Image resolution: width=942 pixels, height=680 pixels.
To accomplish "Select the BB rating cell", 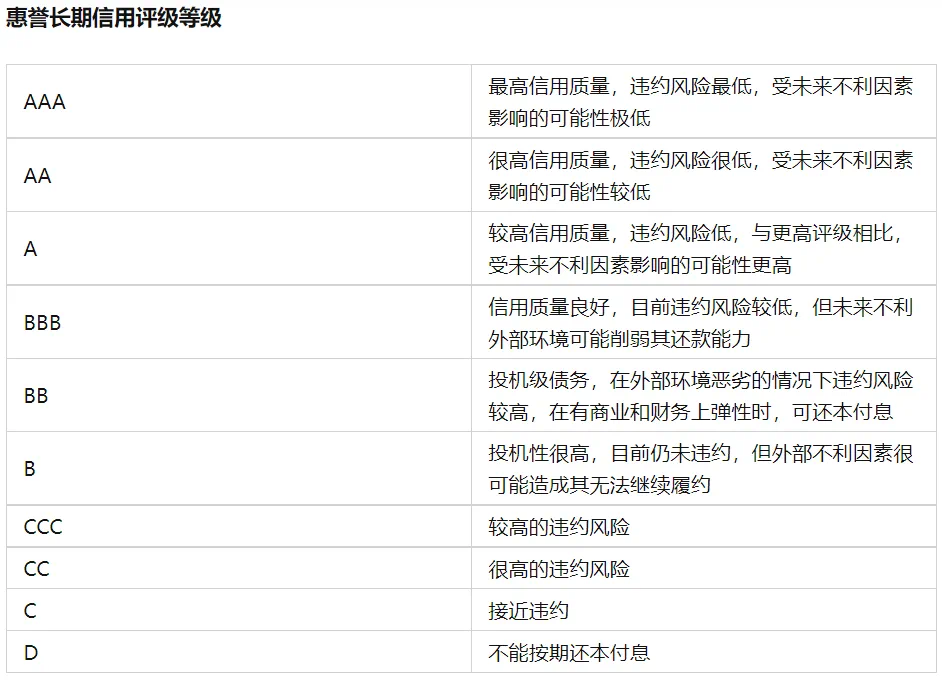I will click(239, 395).
